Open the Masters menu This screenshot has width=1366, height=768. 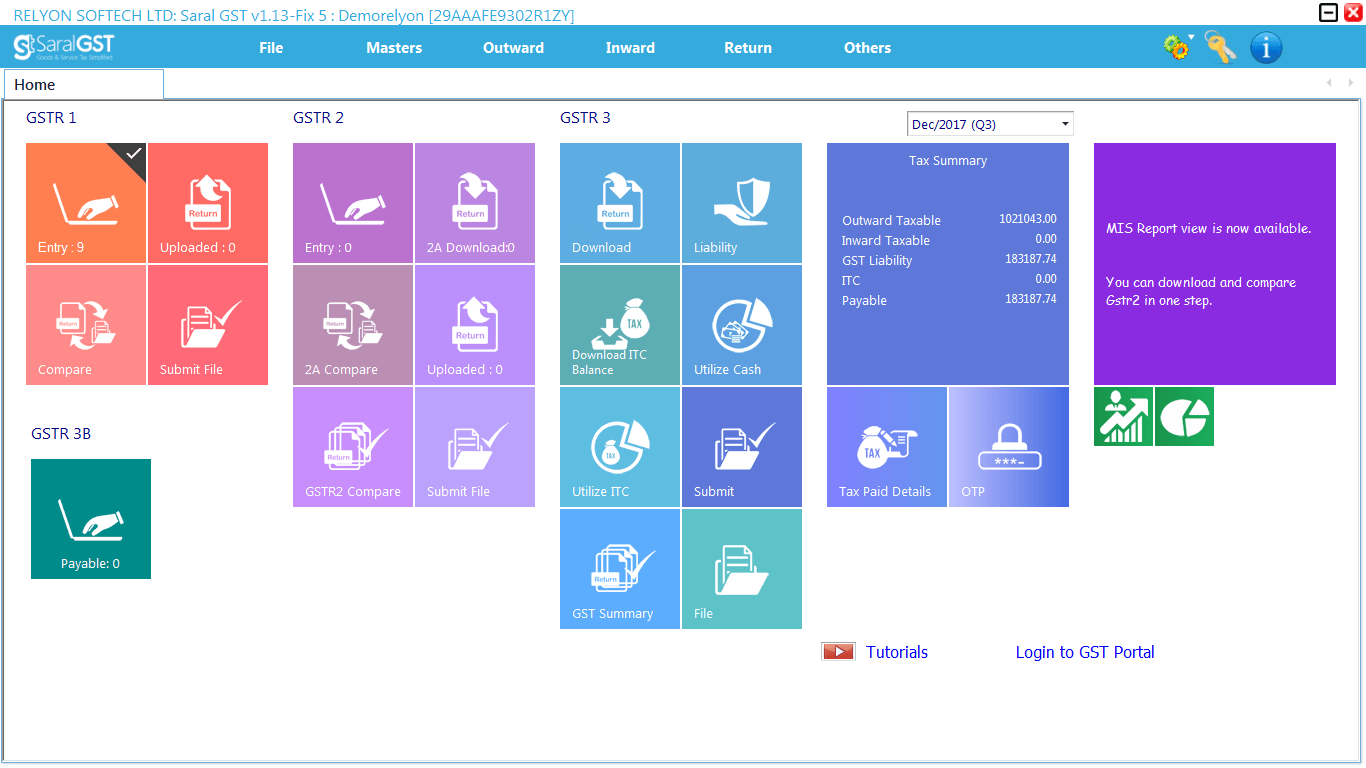pyautogui.click(x=394, y=48)
